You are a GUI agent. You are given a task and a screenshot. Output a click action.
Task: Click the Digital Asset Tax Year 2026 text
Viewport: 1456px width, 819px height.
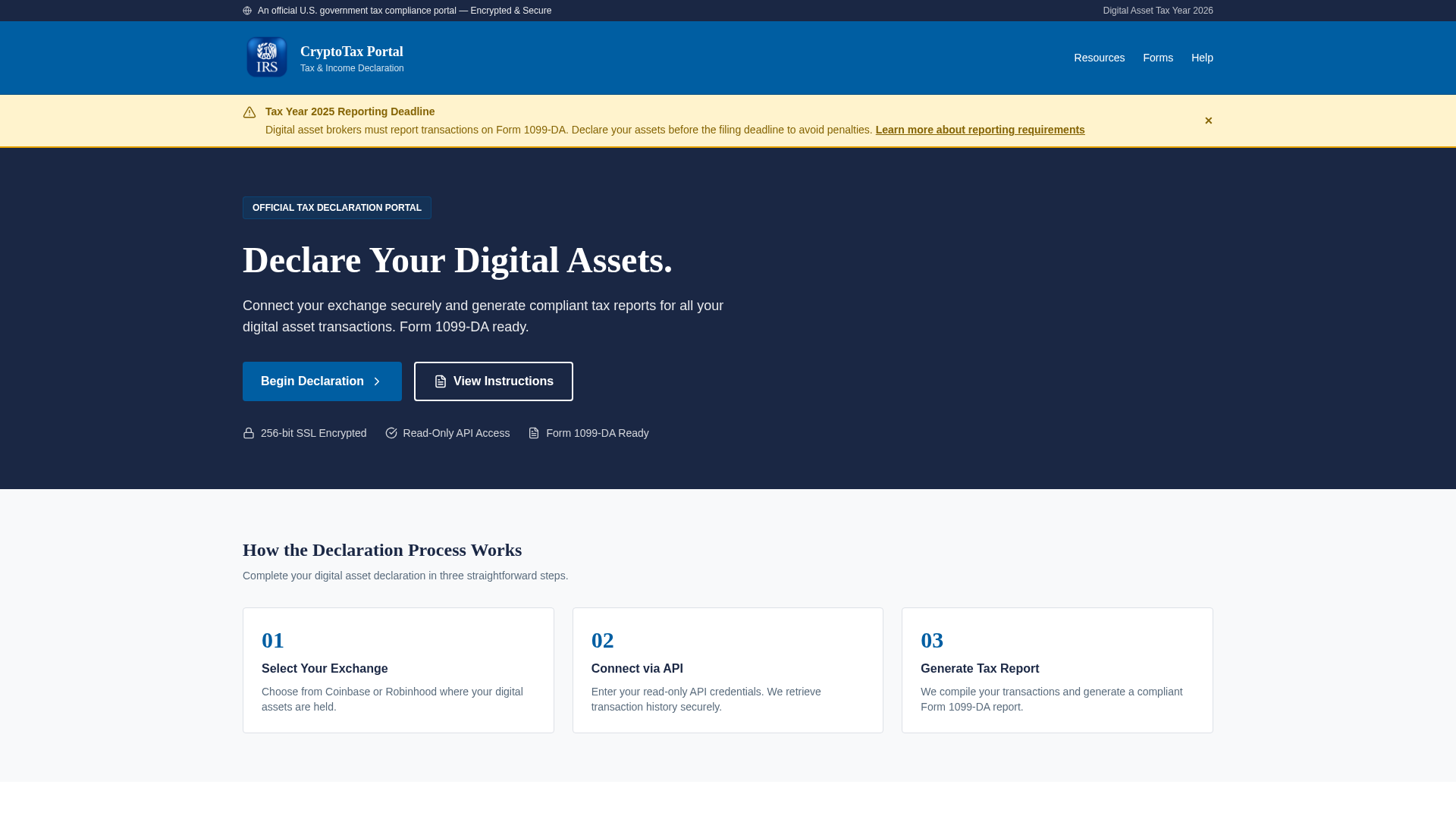[x=1158, y=11]
